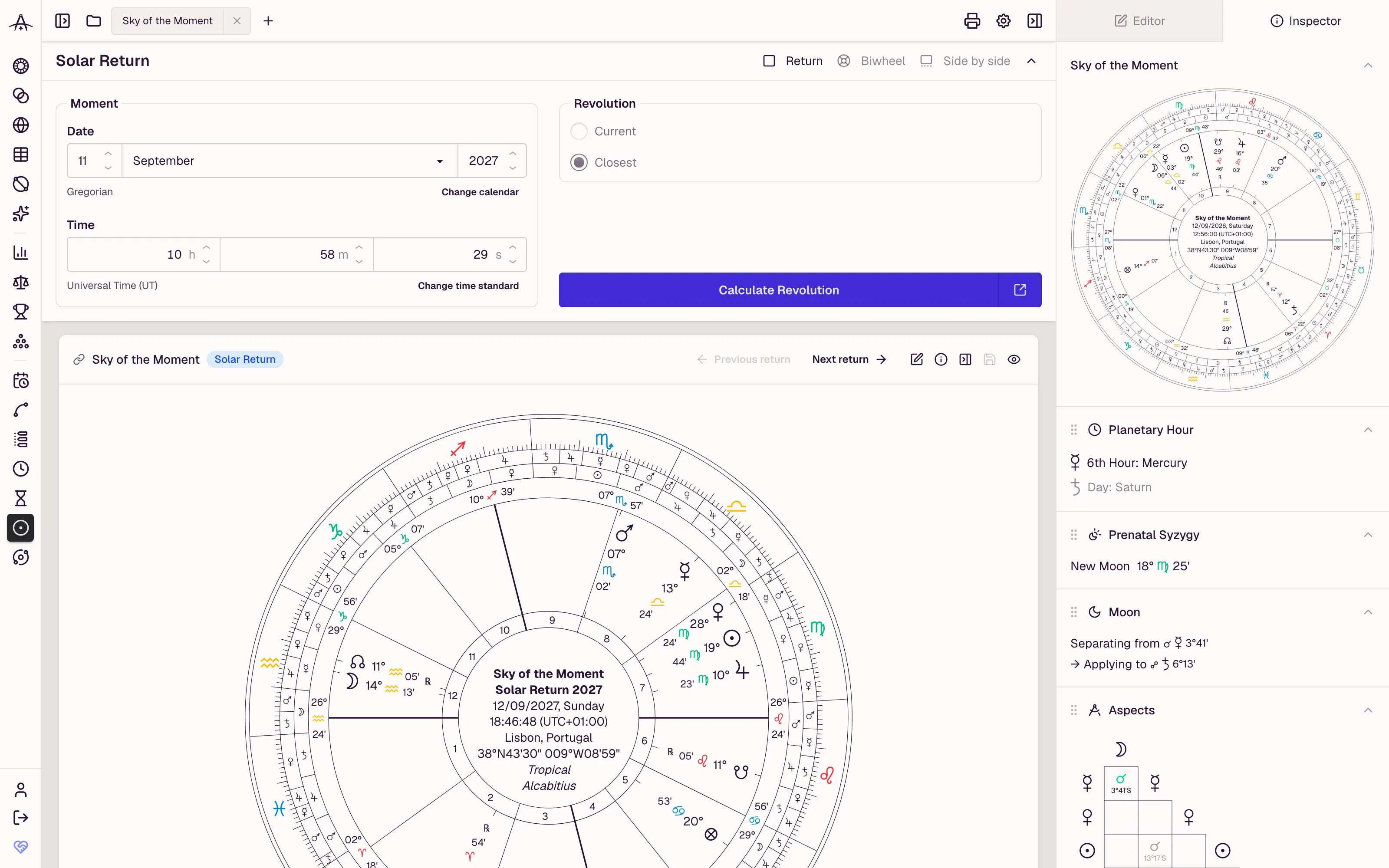Open the month dropdown showing September

point(289,161)
